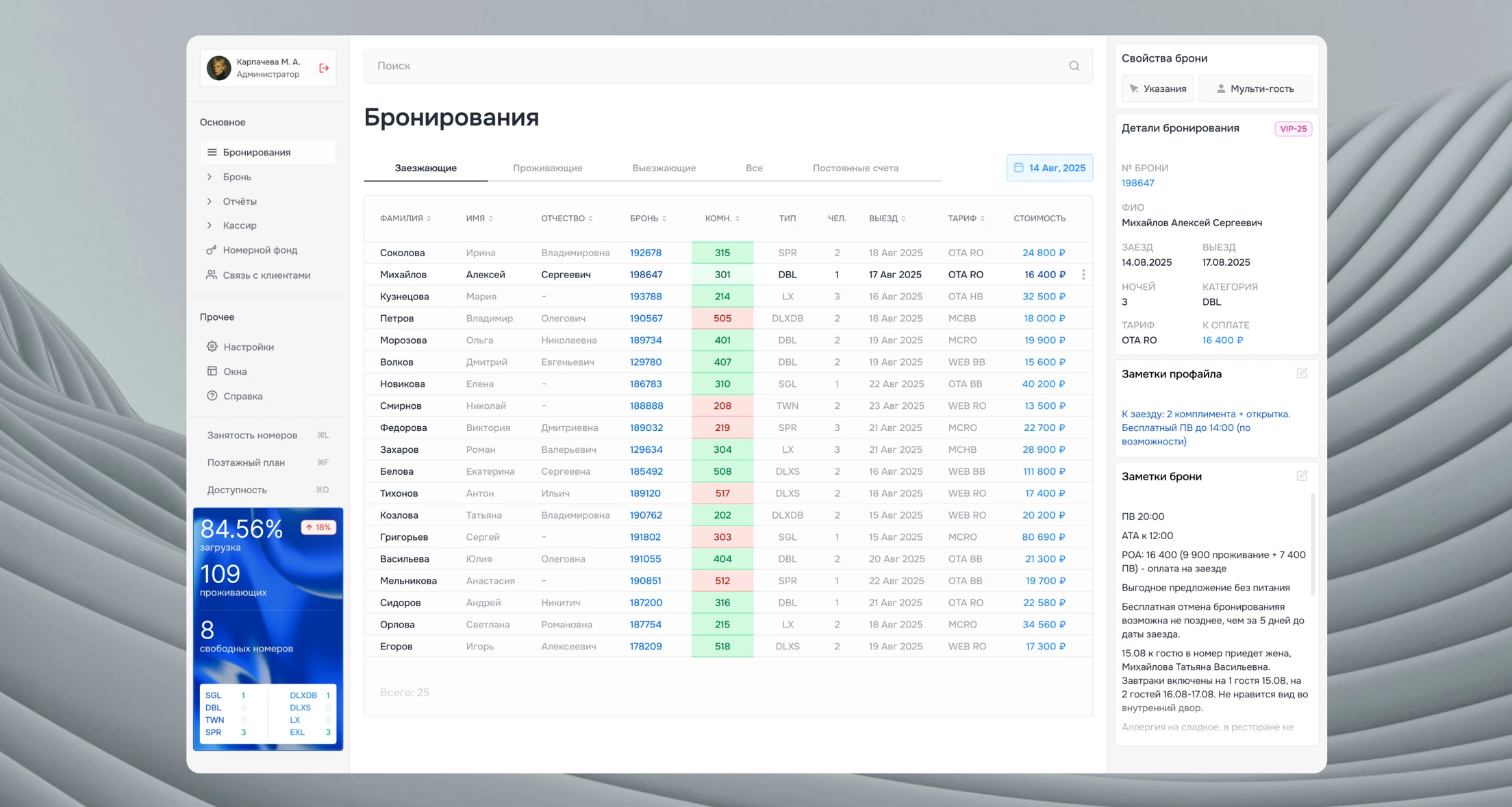Open Доступность in the sidebar
Screen dimensions: 1512x807
coord(268,490)
